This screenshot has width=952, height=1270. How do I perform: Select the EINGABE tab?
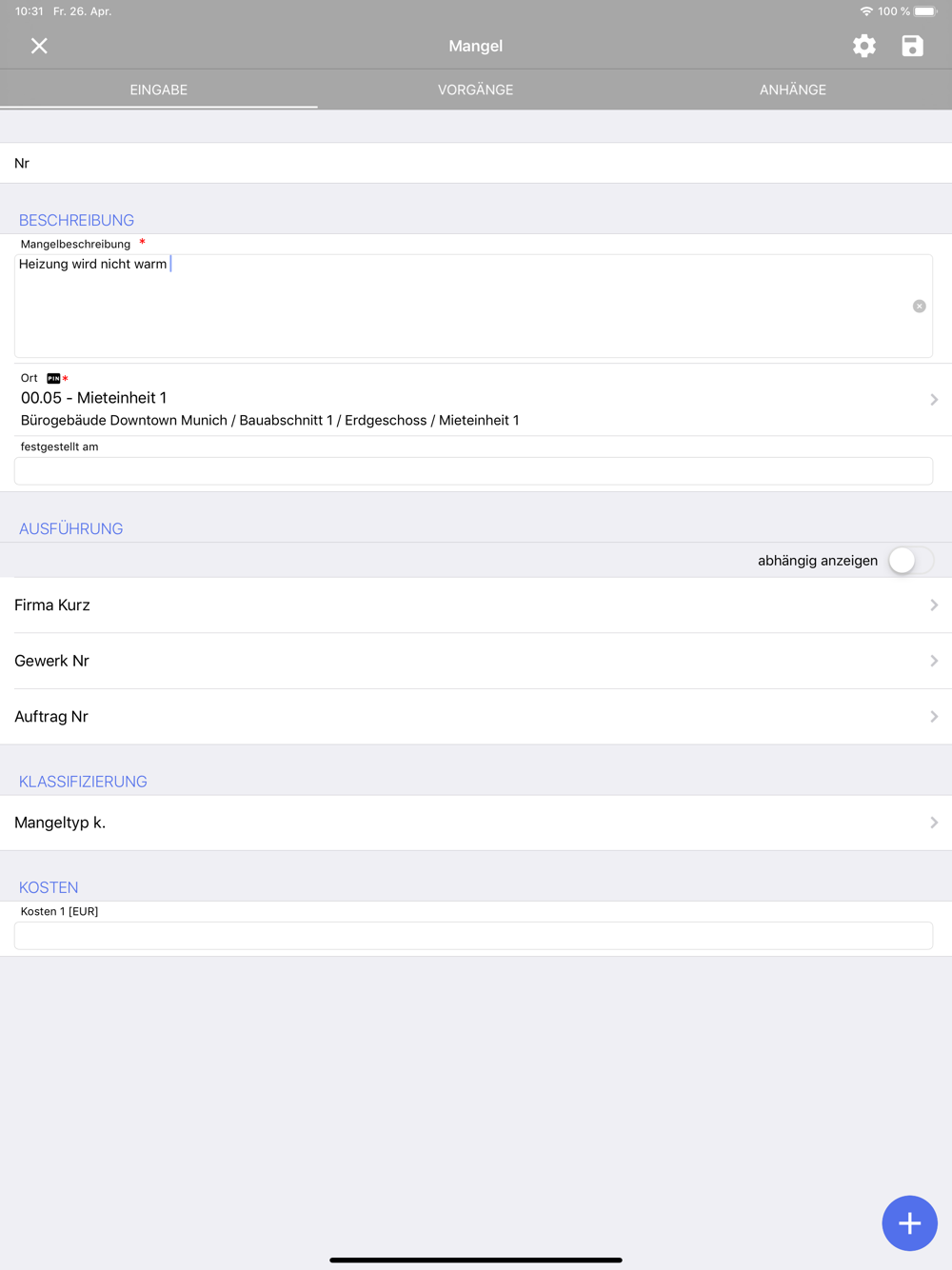pos(158,89)
